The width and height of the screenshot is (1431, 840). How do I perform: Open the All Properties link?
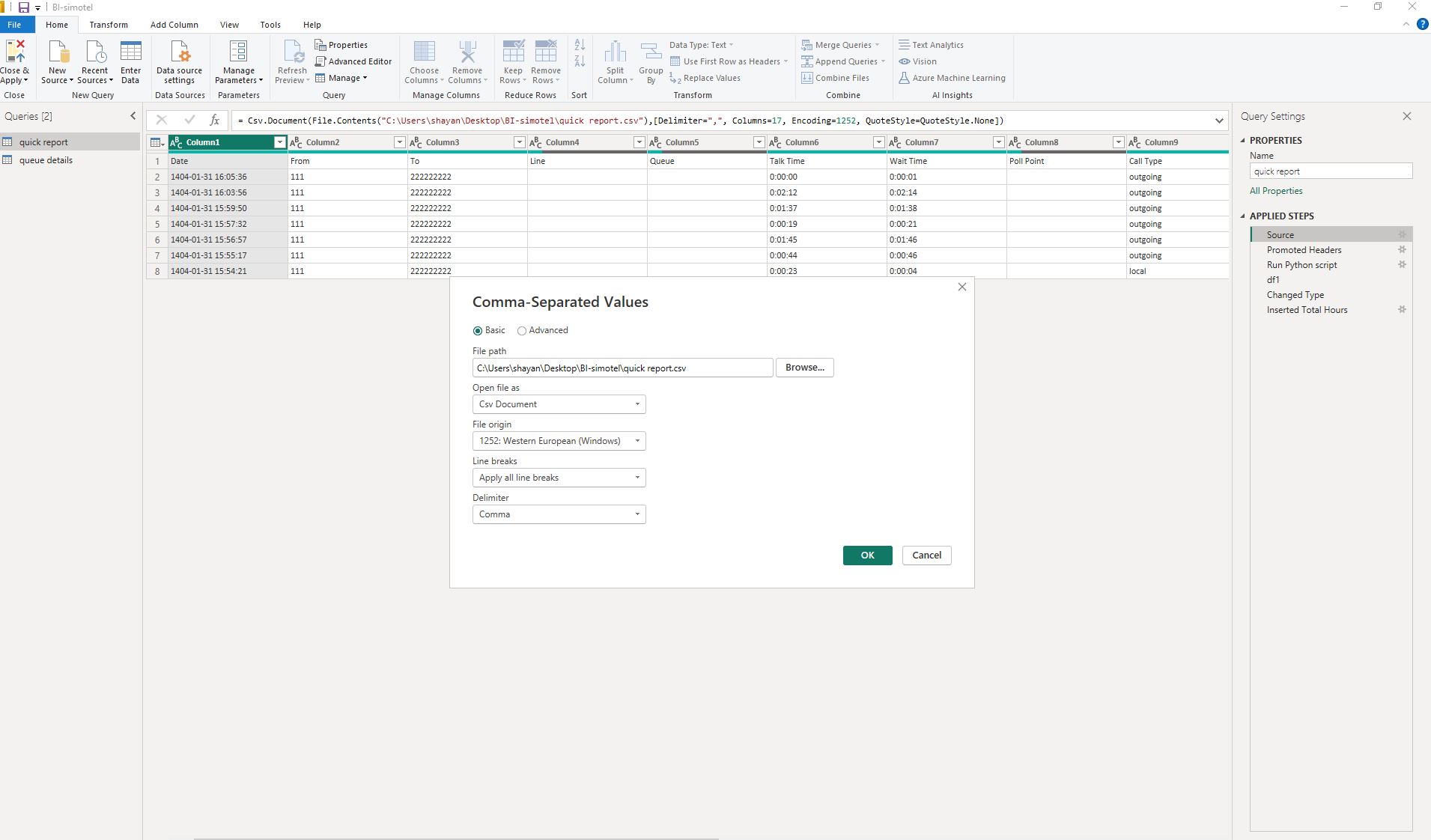coord(1276,191)
